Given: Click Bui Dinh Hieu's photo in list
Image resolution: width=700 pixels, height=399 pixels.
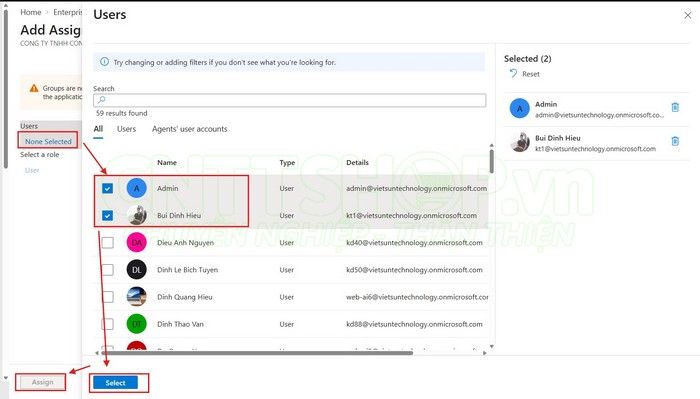Looking at the screenshot, I should tap(137, 216).
